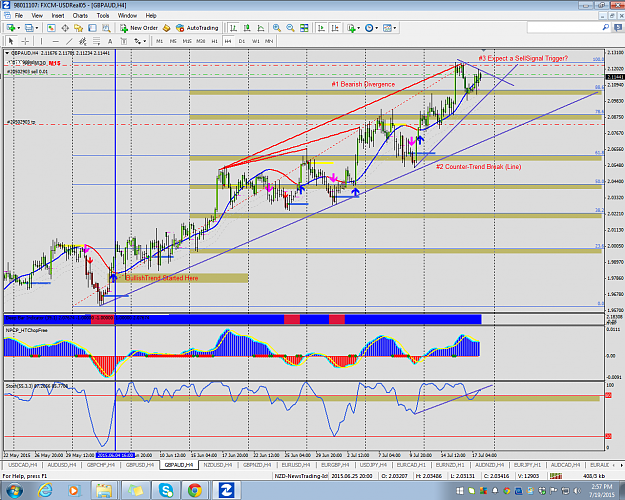The height and width of the screenshot is (500, 625).
Task: Switch timeframe to H1
Action: click(214, 41)
